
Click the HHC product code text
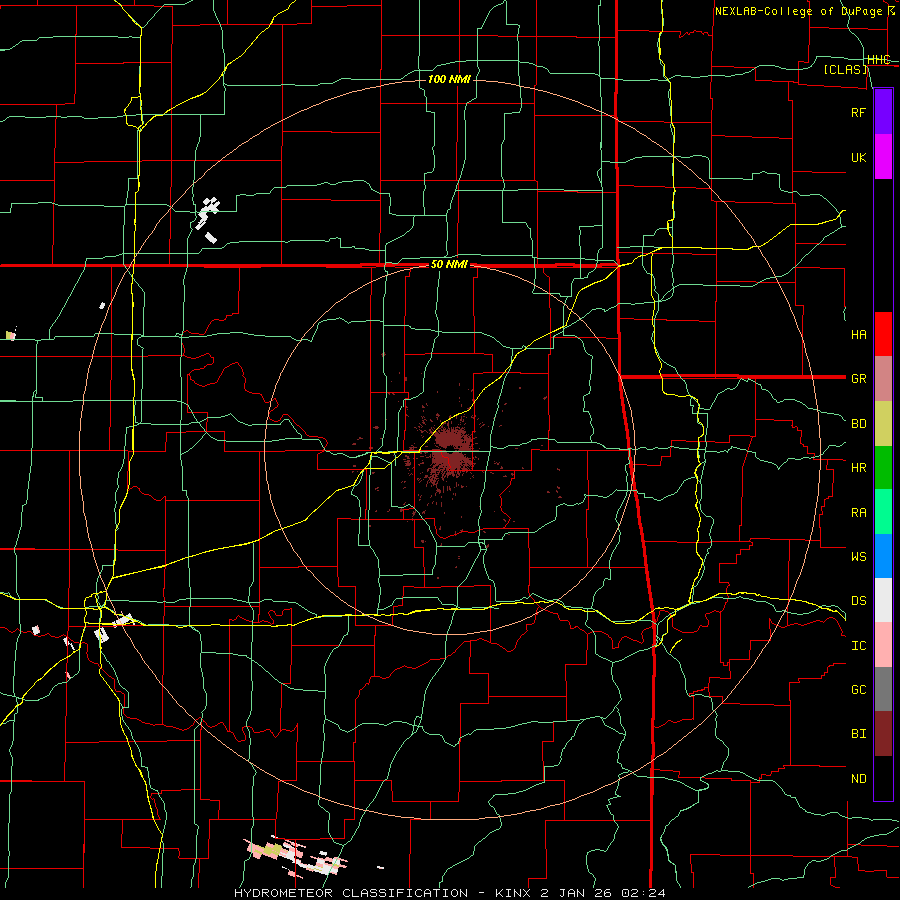pyautogui.click(x=878, y=60)
